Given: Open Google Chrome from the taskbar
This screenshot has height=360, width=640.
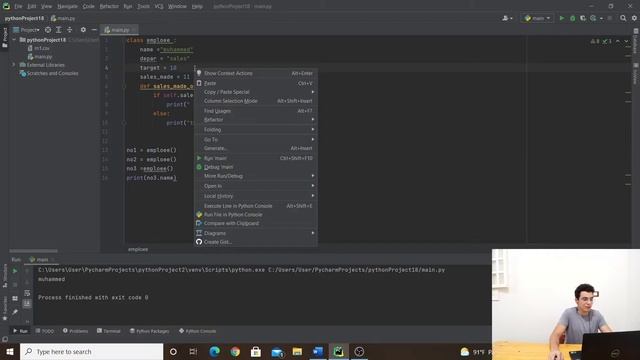Looking at the screenshot, I should click(235, 351).
